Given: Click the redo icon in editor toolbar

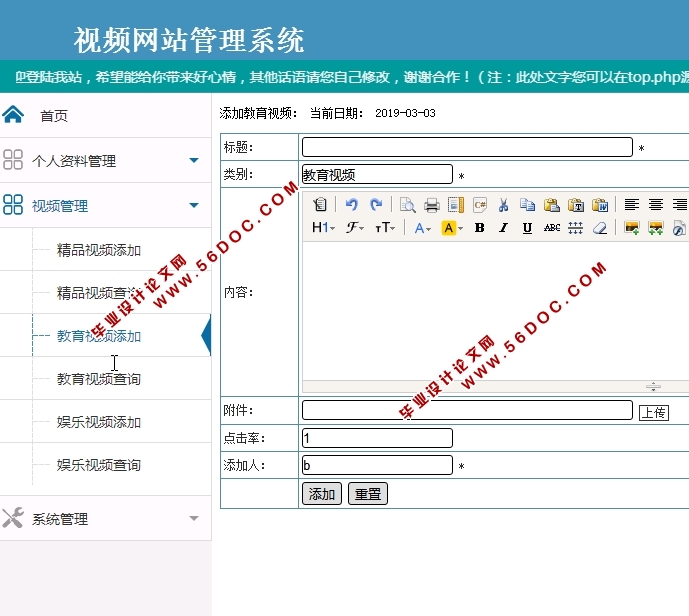Looking at the screenshot, I should (376, 205).
